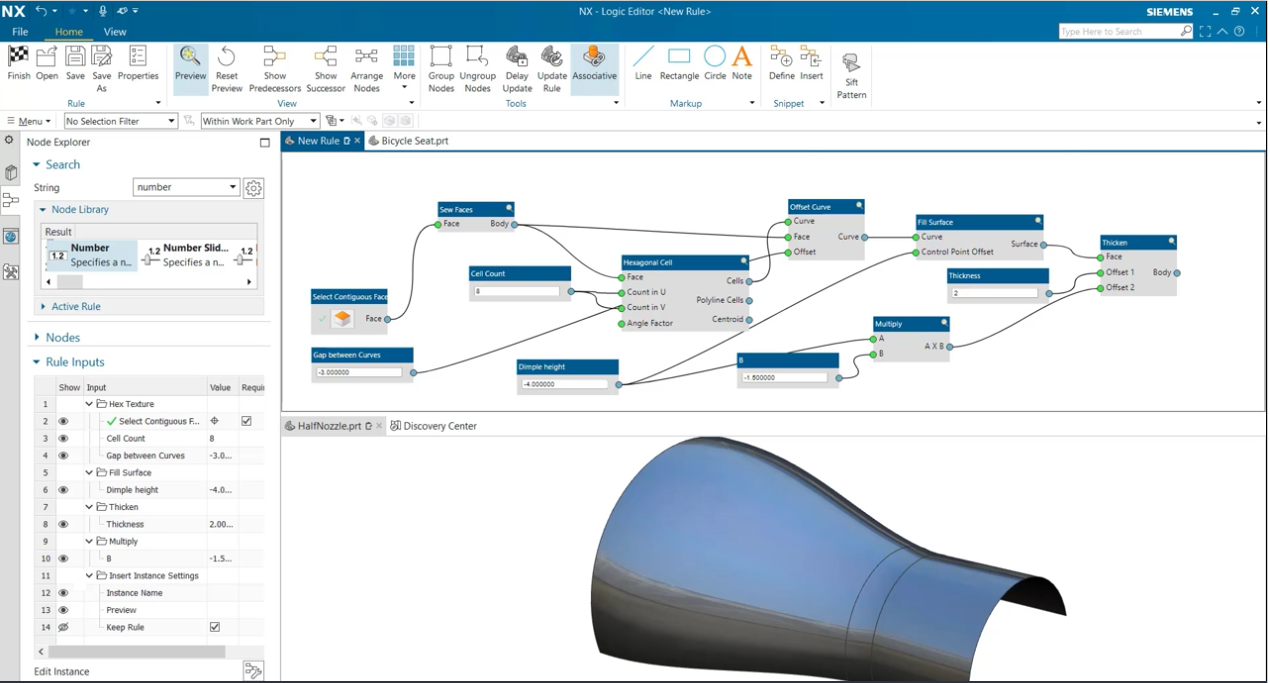Collapse the Node Library section

(x=43, y=210)
